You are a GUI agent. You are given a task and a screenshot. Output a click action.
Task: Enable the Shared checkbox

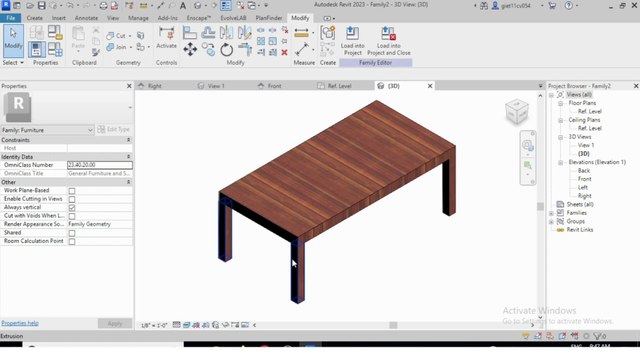pyautogui.click(x=72, y=233)
